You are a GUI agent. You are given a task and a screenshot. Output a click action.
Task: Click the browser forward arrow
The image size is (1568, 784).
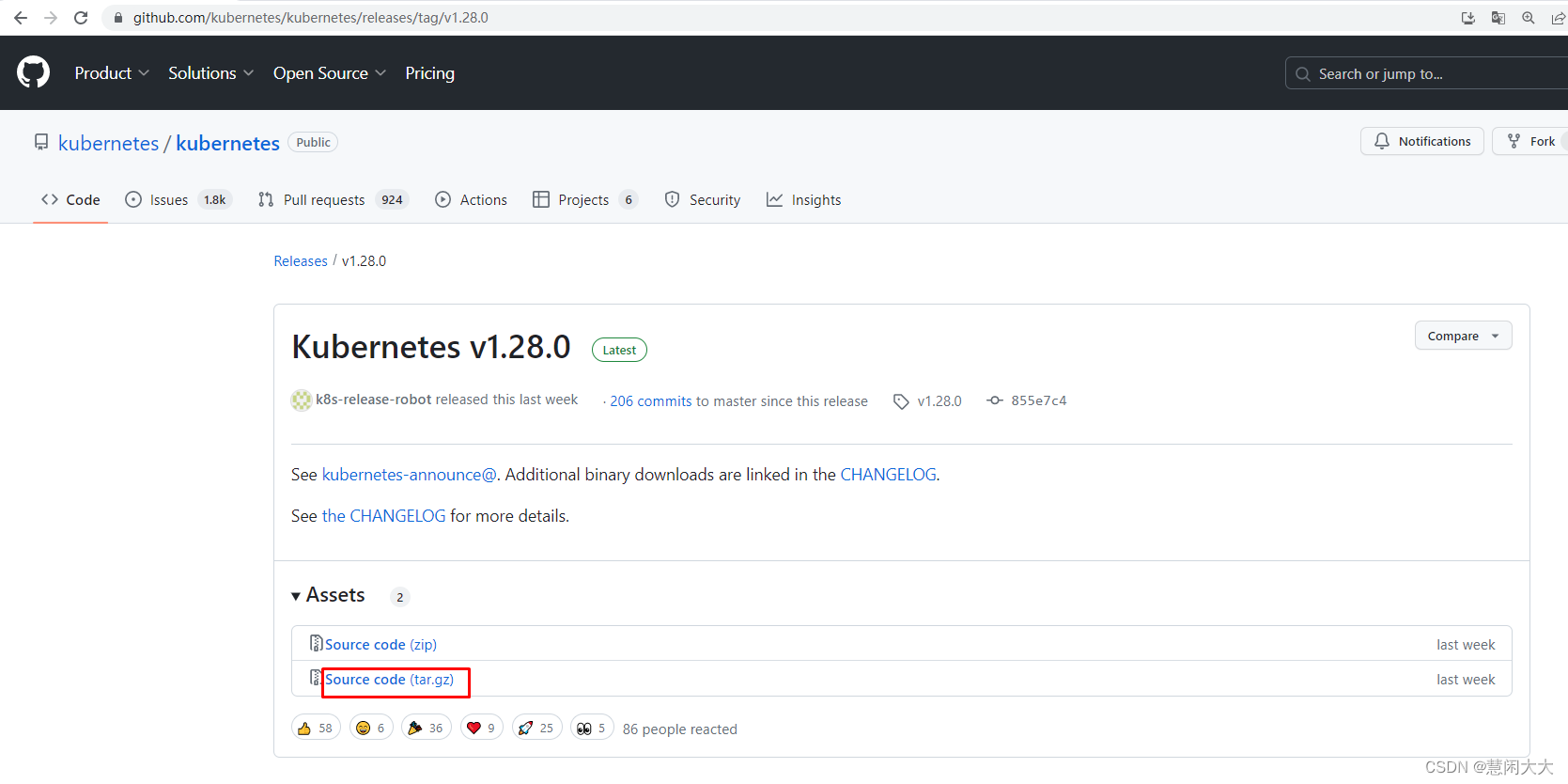coord(51,18)
